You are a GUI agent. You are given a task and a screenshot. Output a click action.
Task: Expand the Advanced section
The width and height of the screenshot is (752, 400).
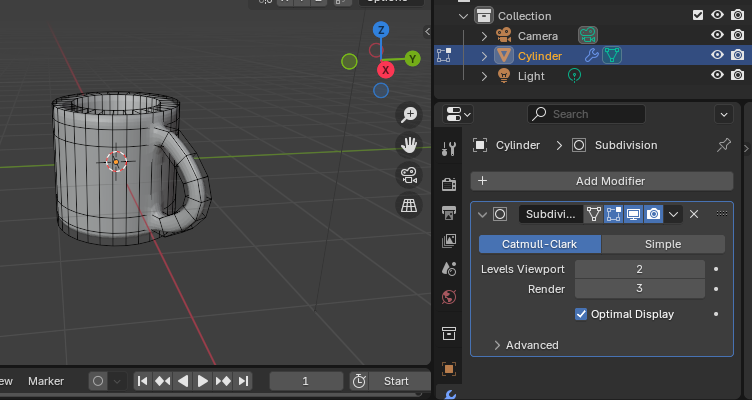(497, 345)
